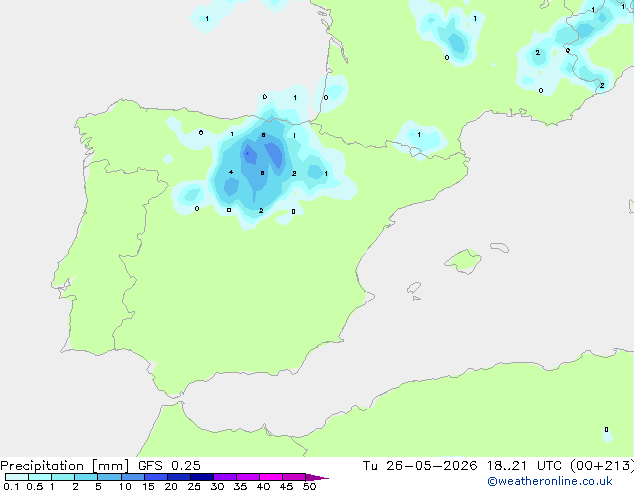Select the 10 to 15 mm legend swatch
Screen dimensions: 634x490
point(132,477)
